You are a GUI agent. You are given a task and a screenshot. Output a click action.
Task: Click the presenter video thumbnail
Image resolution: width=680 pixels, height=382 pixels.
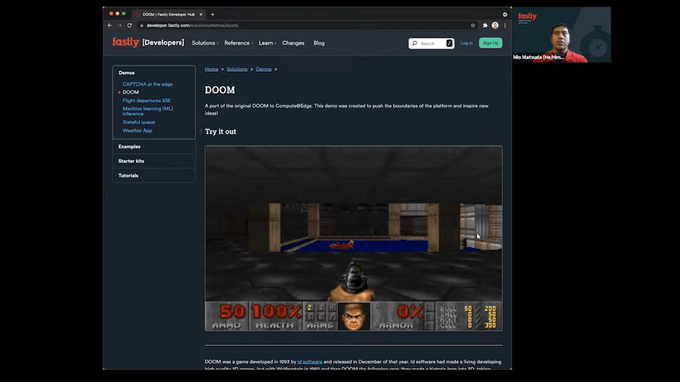click(x=562, y=34)
